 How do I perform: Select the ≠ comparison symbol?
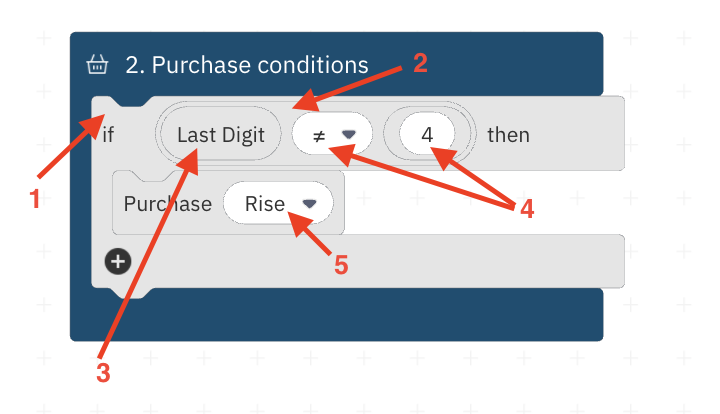[x=319, y=135]
